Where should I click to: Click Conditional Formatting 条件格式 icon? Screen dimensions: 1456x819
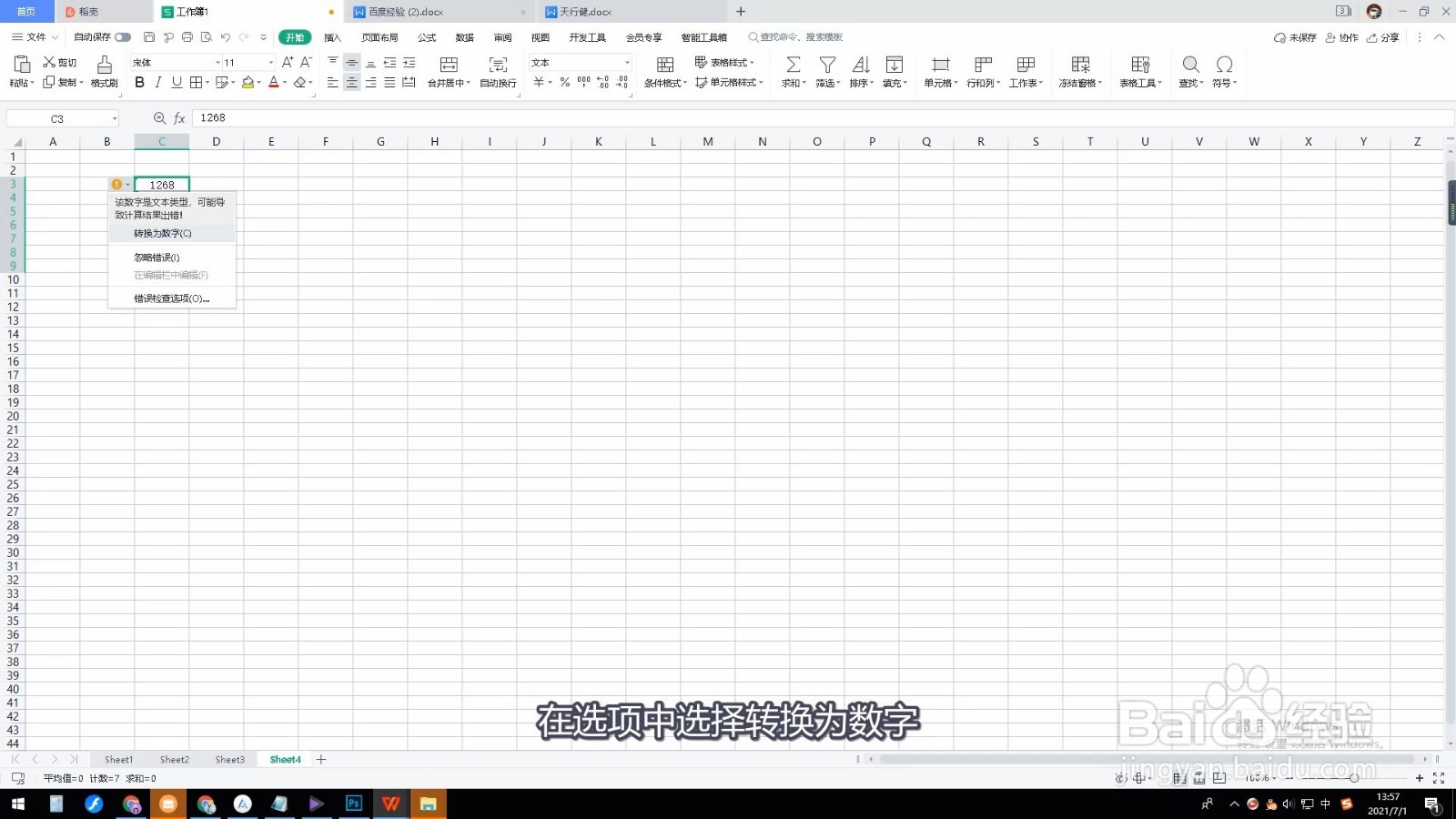click(x=665, y=65)
